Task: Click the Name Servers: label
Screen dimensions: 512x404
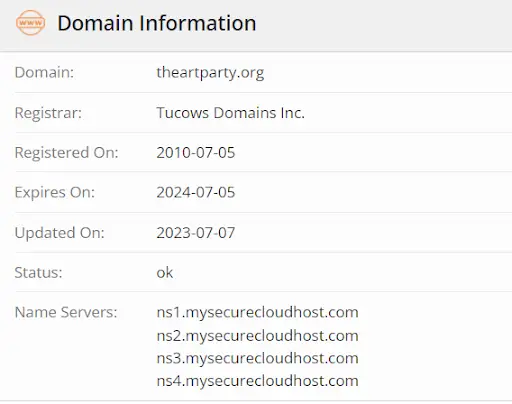Action: pos(66,312)
